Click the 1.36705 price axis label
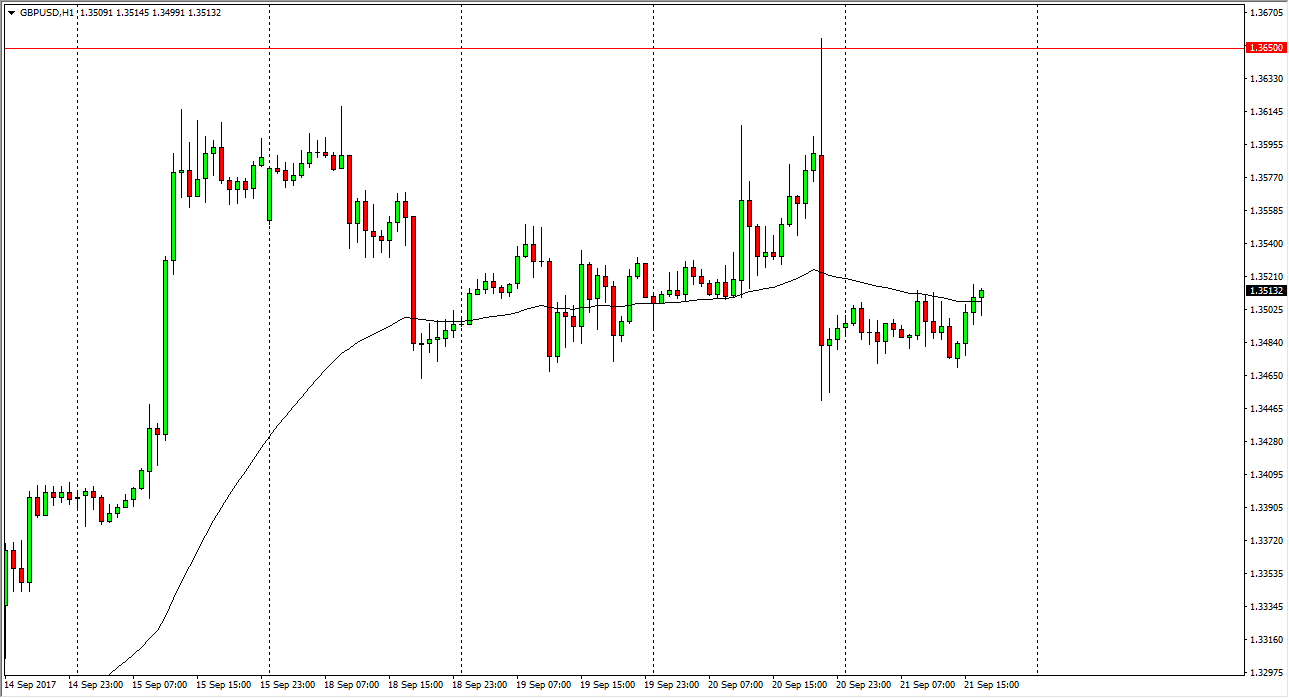Image resolution: width=1289 pixels, height=698 pixels. 1266,13
